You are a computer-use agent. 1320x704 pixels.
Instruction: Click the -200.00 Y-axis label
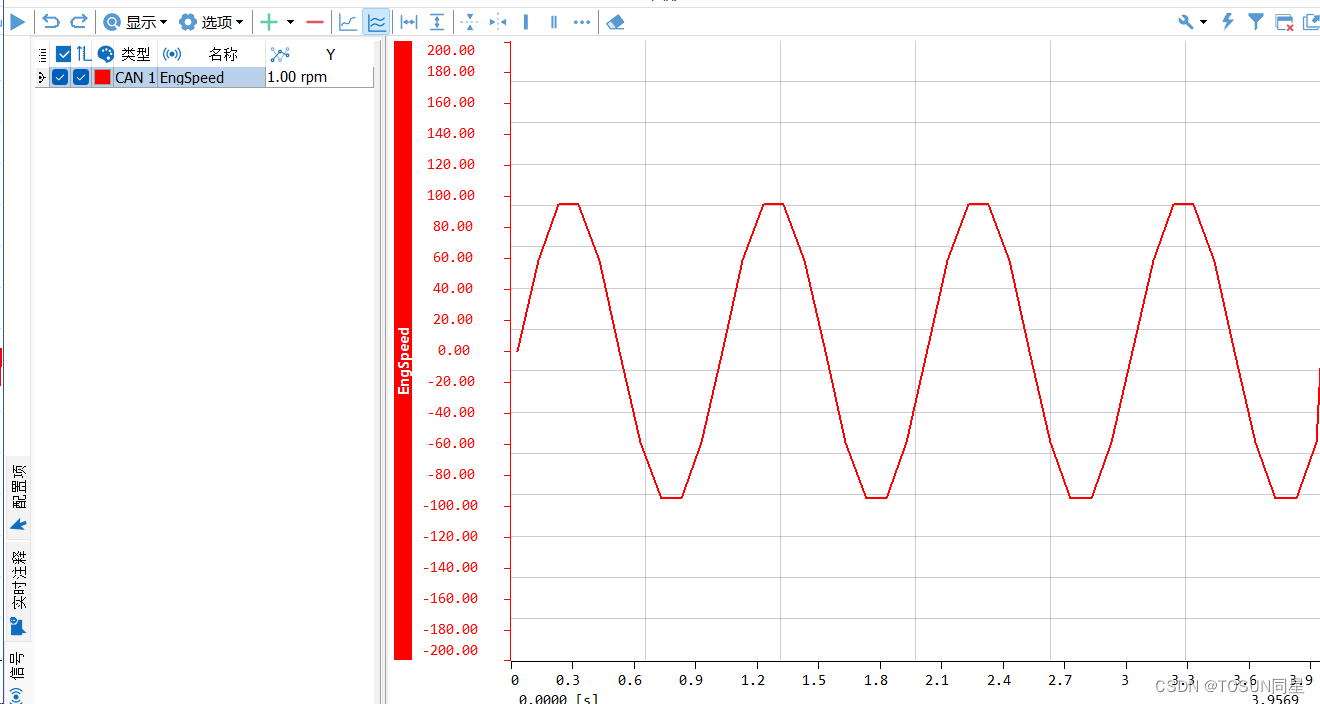coord(449,650)
